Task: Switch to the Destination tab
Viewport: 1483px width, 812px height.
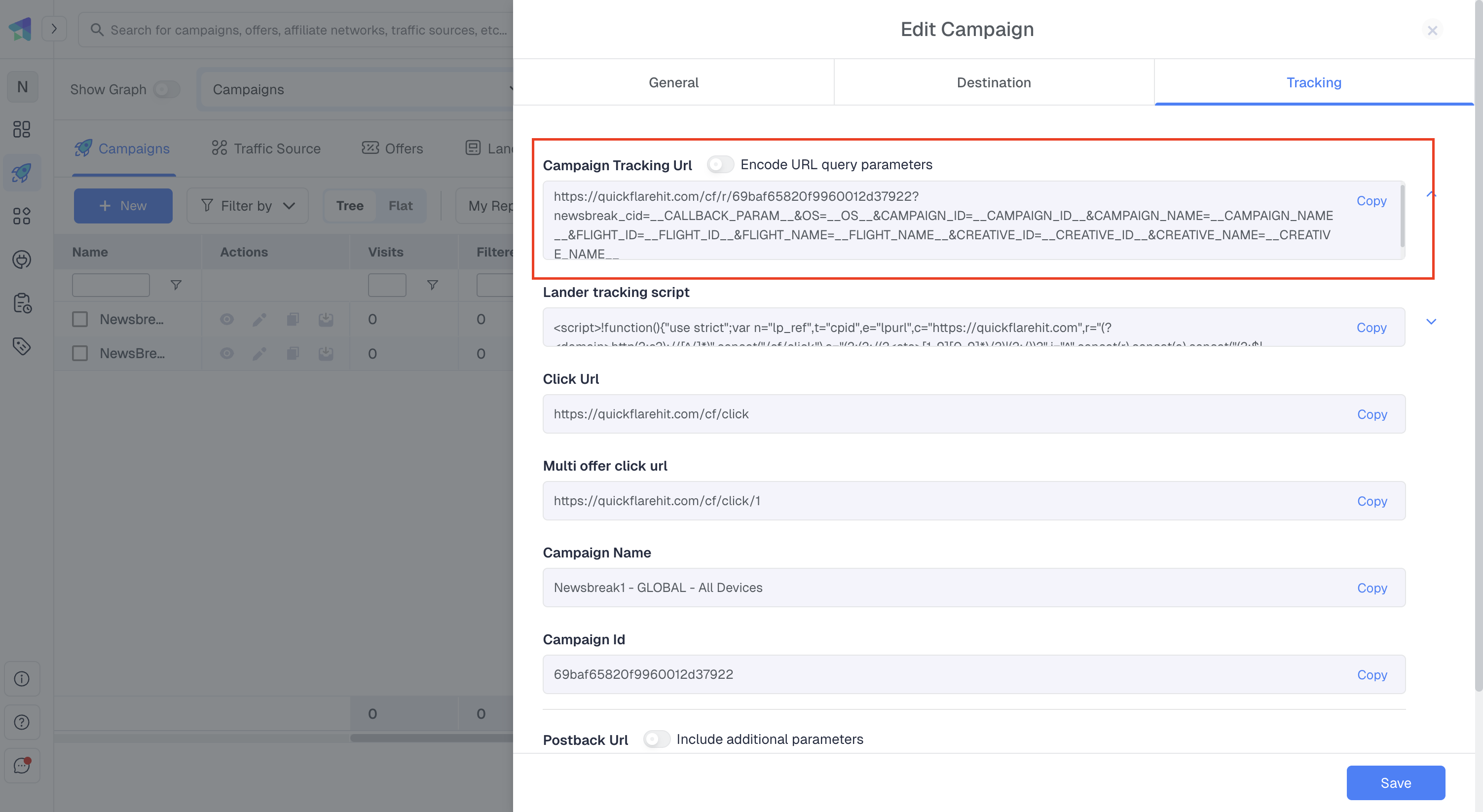Action: (x=994, y=82)
